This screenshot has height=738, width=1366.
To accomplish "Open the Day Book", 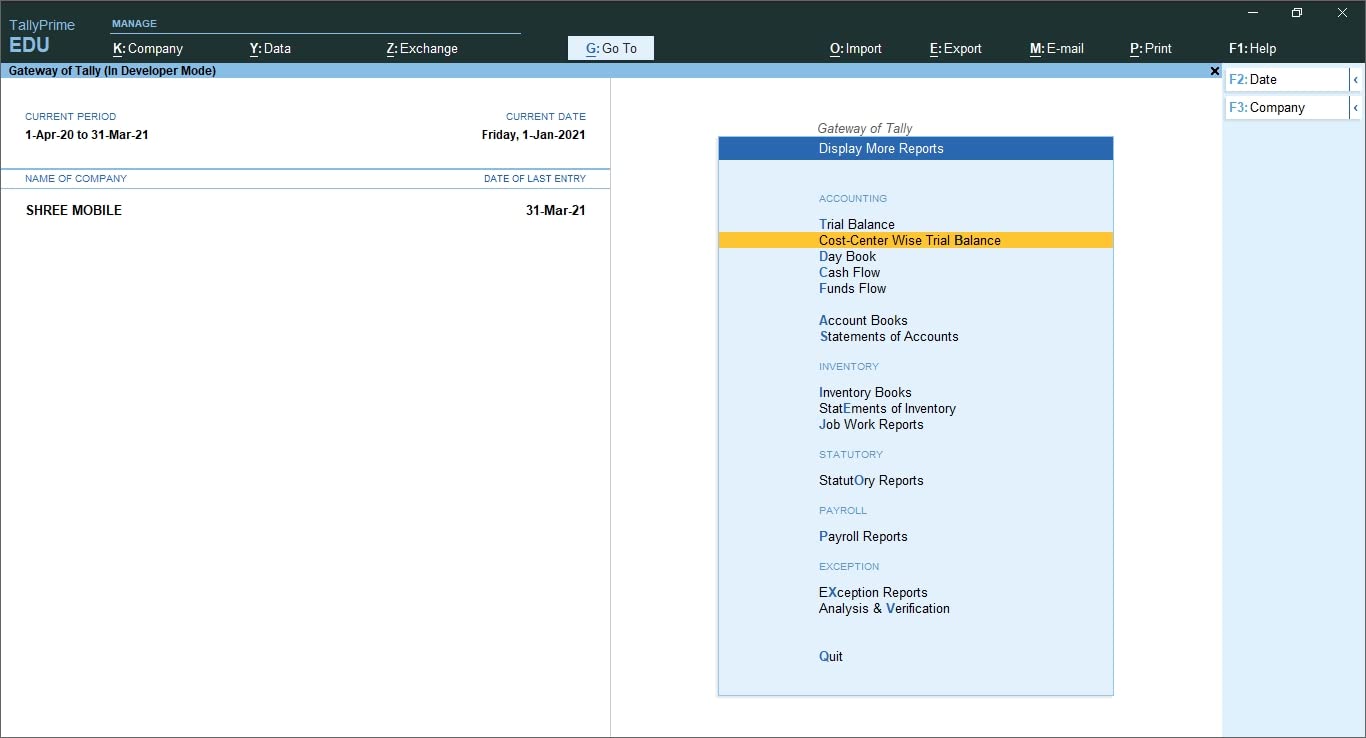I will point(847,256).
